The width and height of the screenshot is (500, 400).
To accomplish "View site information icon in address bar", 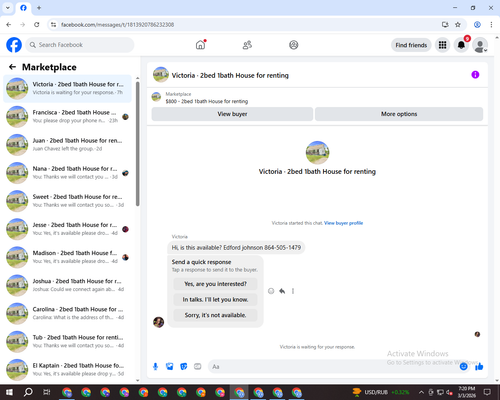I will tap(53, 25).
